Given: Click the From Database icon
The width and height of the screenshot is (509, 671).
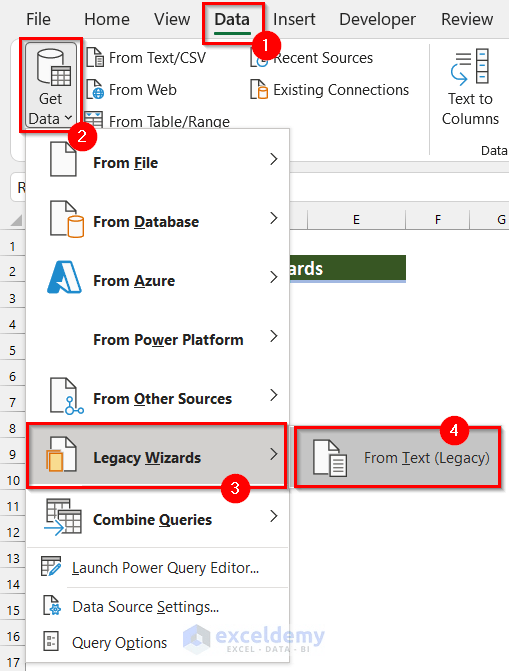Looking at the screenshot, I should [x=66, y=219].
